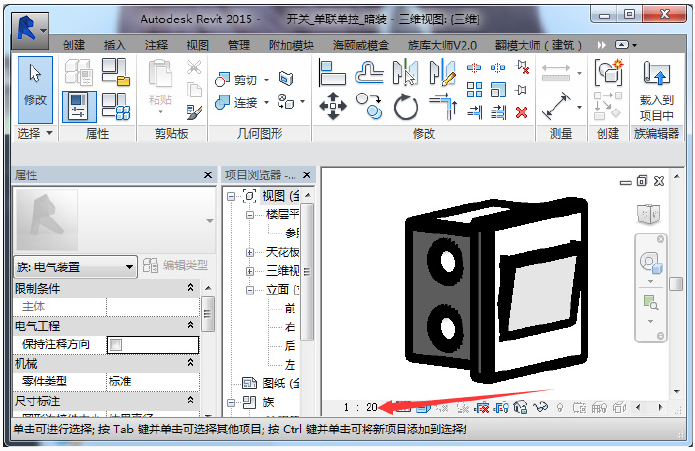Select Mirror - Draw Axis tool
Viewport: 695px width, 451px height.
pos(442,73)
